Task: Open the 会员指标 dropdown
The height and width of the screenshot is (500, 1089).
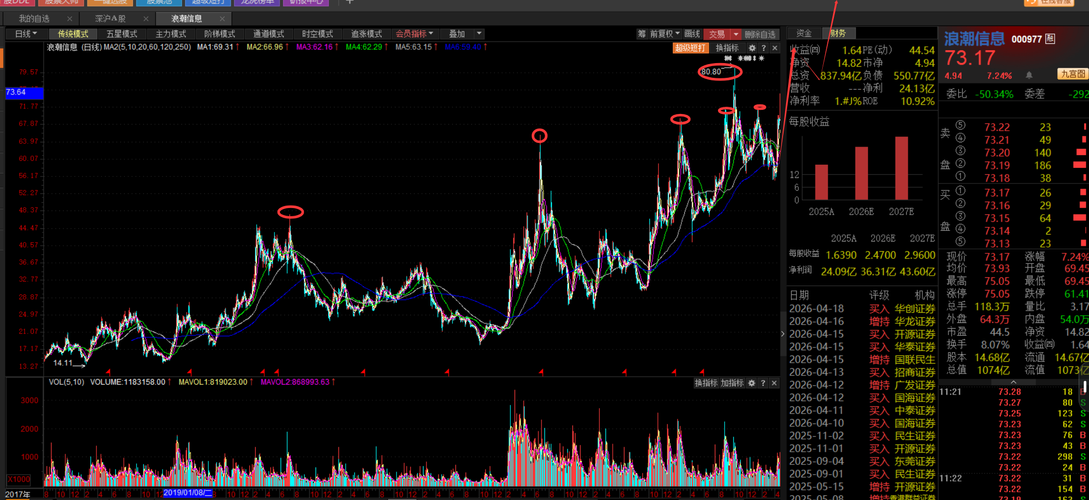Action: (x=415, y=33)
